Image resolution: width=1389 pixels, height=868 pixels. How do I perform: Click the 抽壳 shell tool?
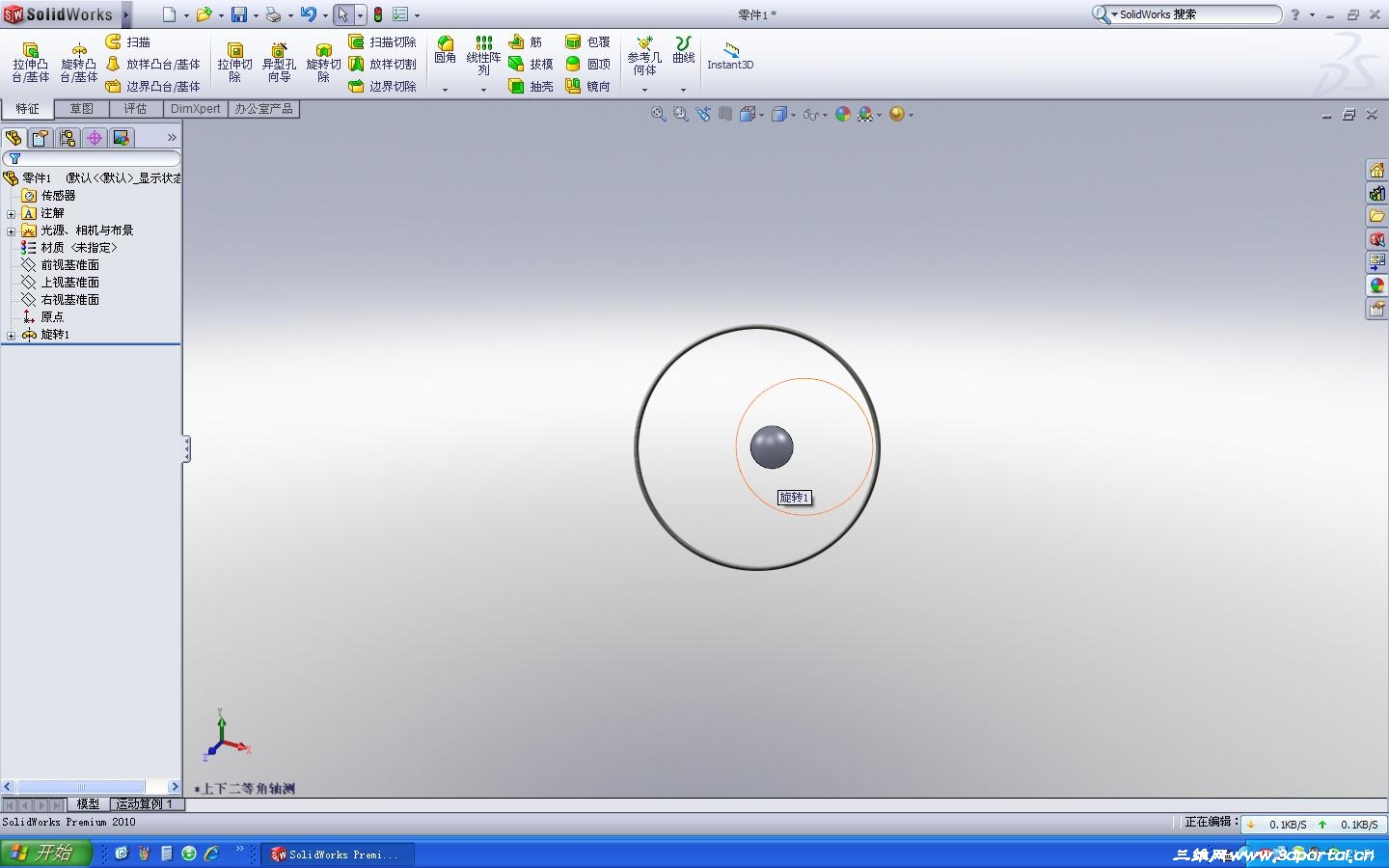[x=531, y=86]
